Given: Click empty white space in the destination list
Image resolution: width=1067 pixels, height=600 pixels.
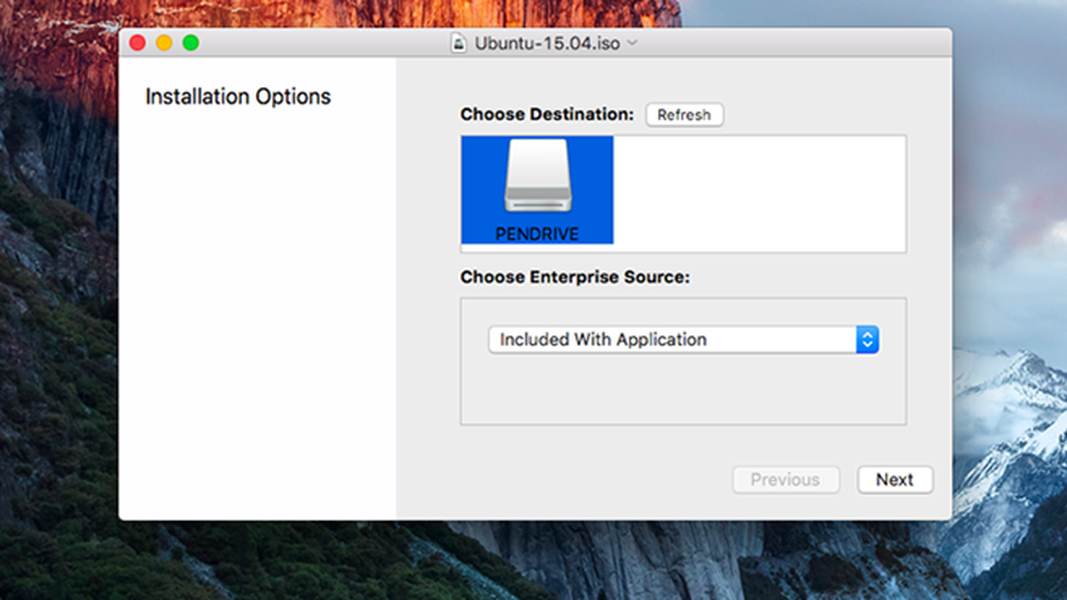Looking at the screenshot, I should click(x=760, y=193).
